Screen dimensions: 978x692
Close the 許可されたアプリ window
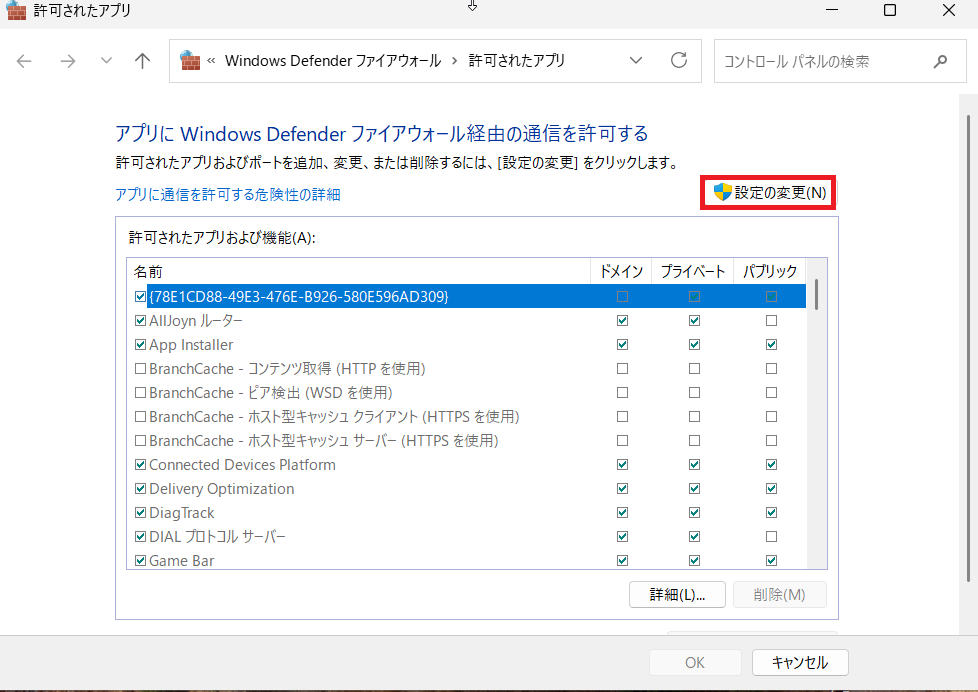pyautogui.click(x=949, y=10)
